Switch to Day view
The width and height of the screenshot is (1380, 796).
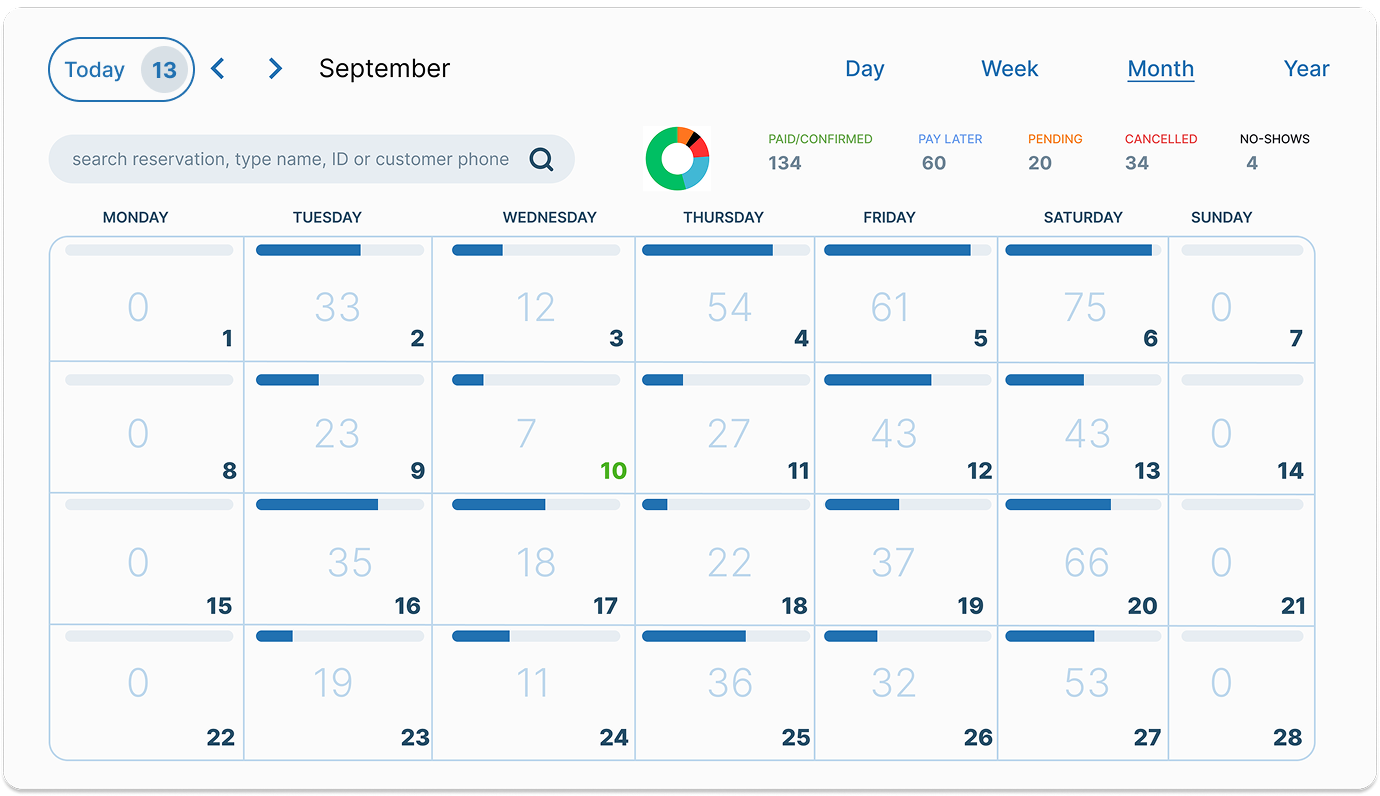click(864, 68)
